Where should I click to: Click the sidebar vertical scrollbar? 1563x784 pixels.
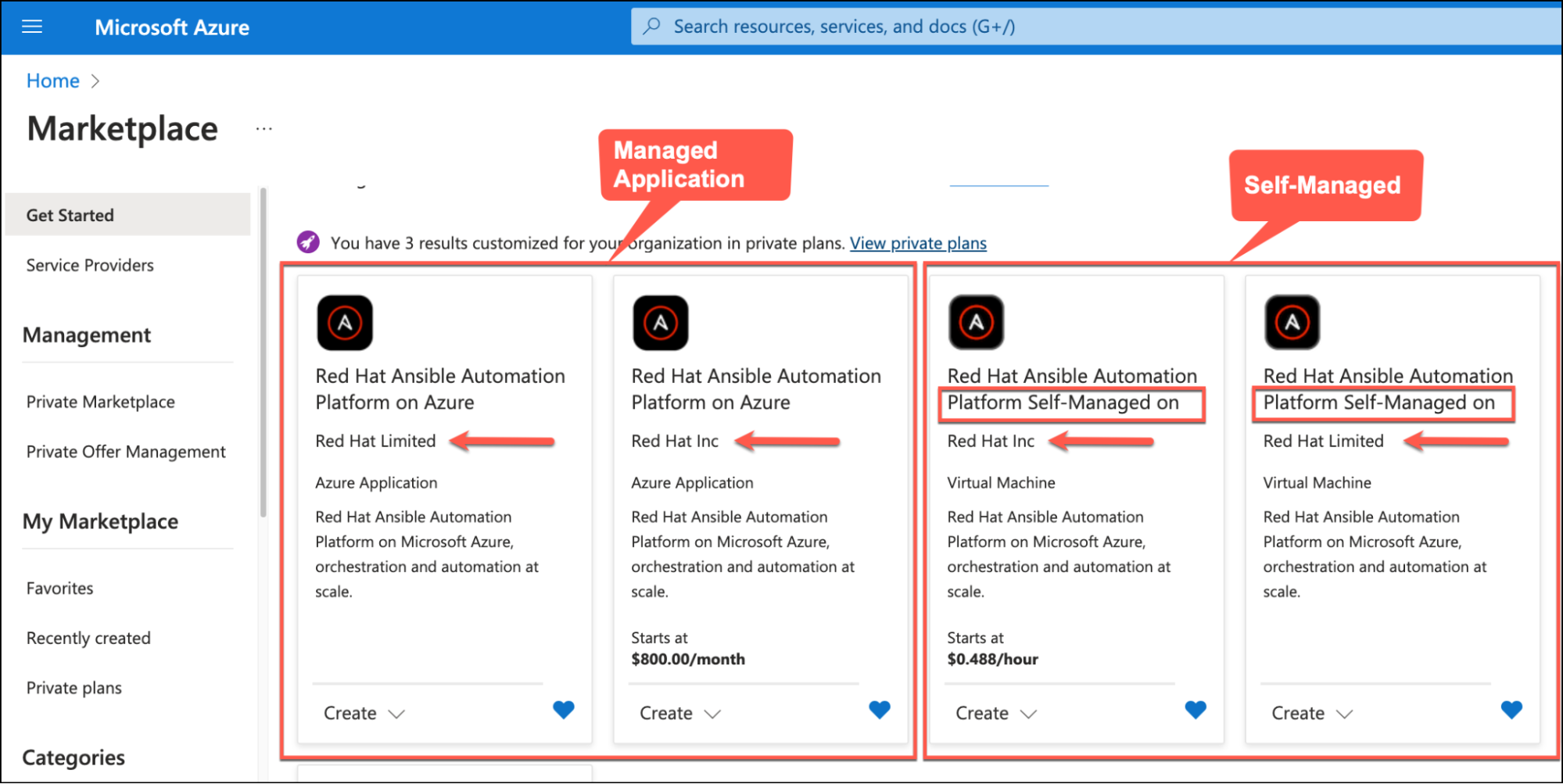tap(263, 352)
